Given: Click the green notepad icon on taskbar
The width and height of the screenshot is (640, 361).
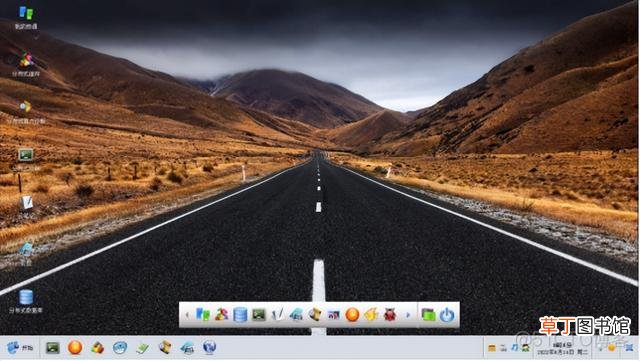Looking at the screenshot, I should pos(142,348).
